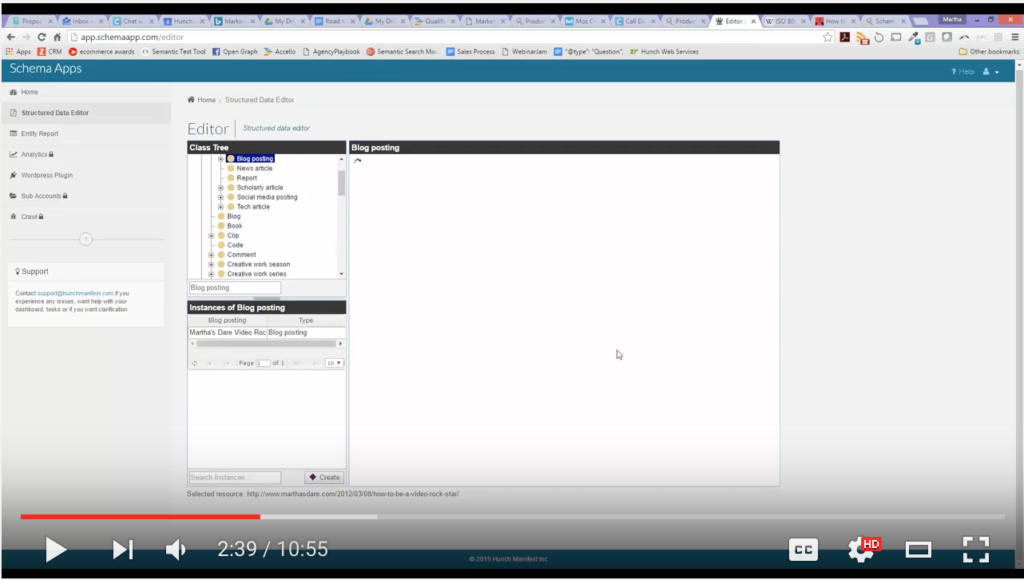Expand the Comment tree node
The width and height of the screenshot is (1024, 580).
coord(211,255)
